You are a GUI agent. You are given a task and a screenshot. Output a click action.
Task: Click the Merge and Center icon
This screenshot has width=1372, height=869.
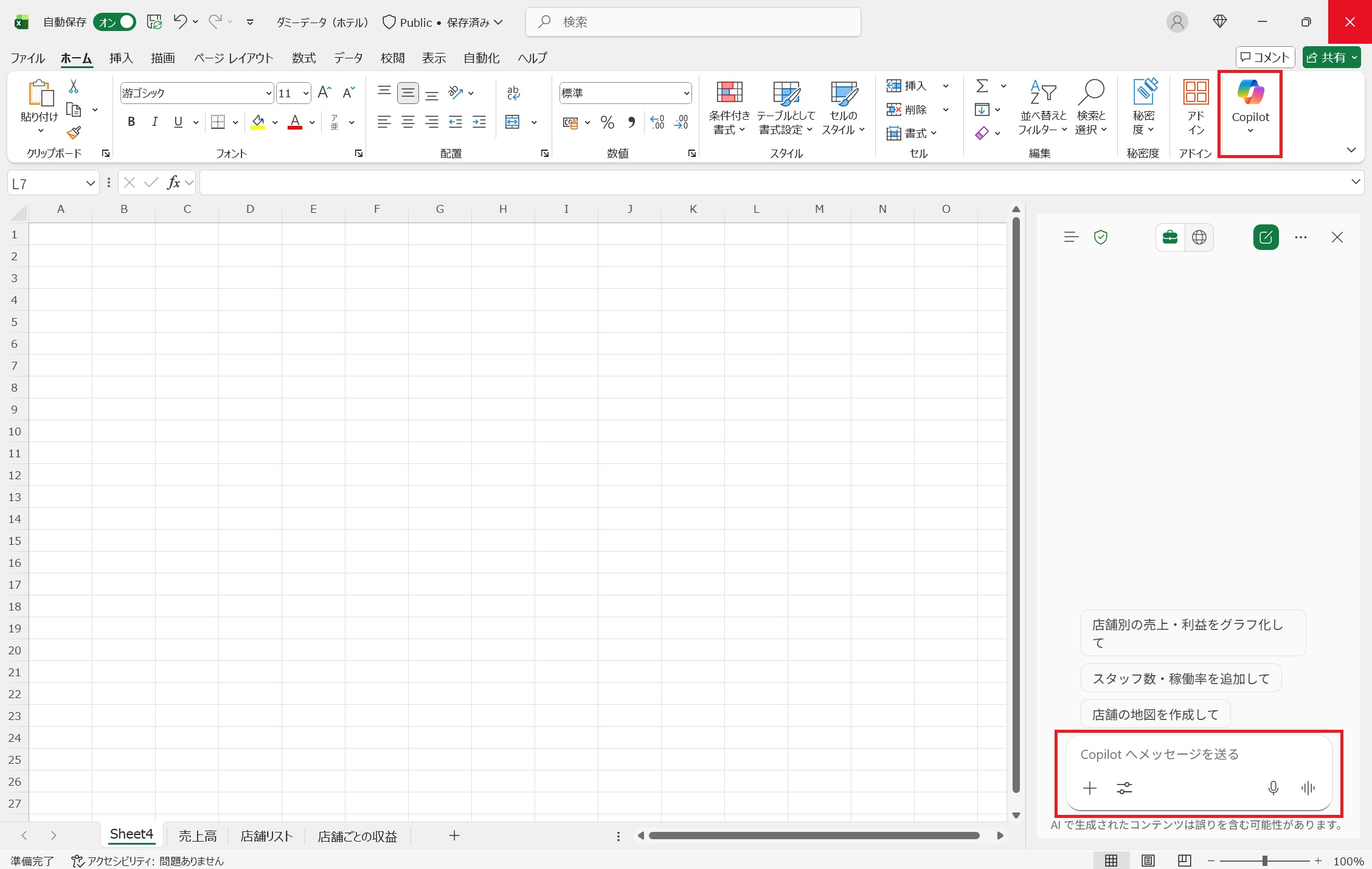point(513,122)
